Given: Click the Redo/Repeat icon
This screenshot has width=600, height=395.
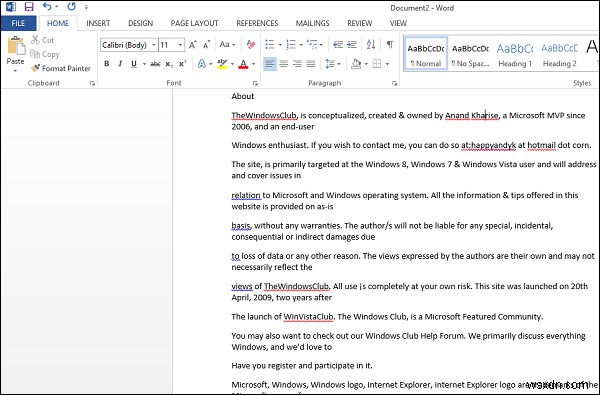Looking at the screenshot, I should click(x=71, y=7).
